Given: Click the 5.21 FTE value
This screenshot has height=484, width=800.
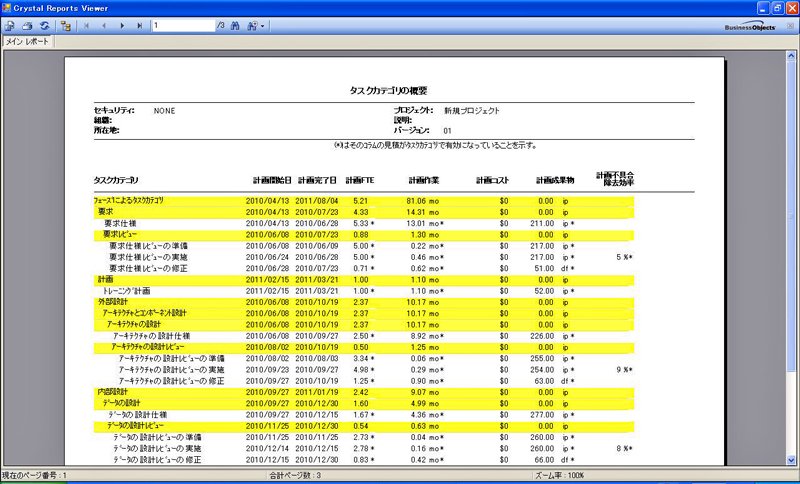Looking at the screenshot, I should pos(360,201).
